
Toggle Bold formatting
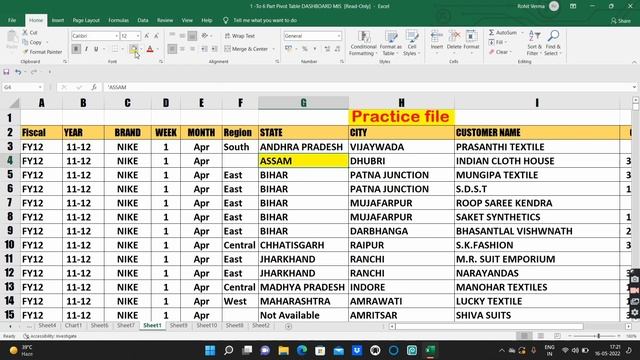tap(76, 49)
